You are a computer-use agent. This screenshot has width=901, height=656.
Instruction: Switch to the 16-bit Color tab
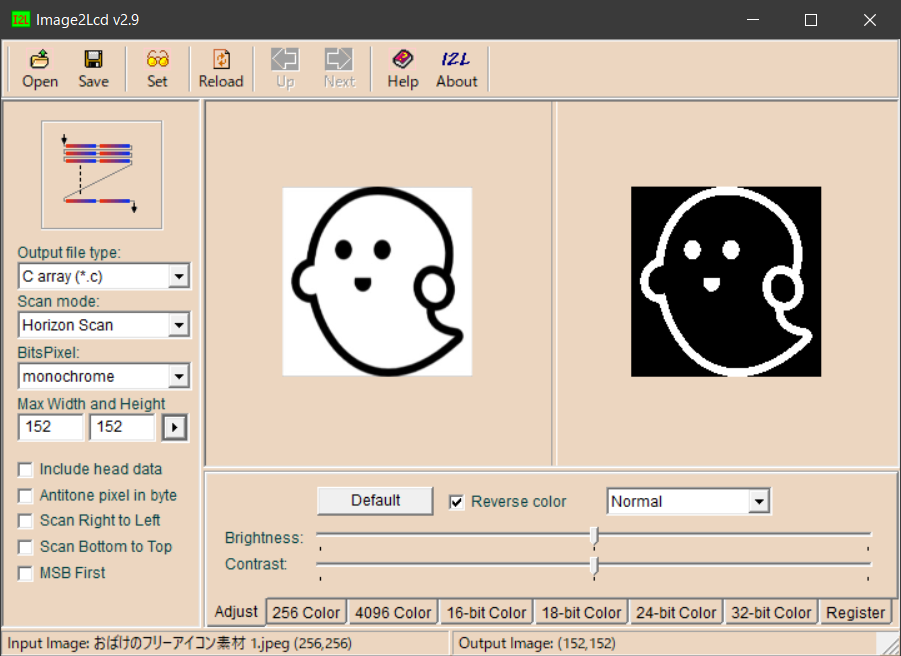click(487, 613)
